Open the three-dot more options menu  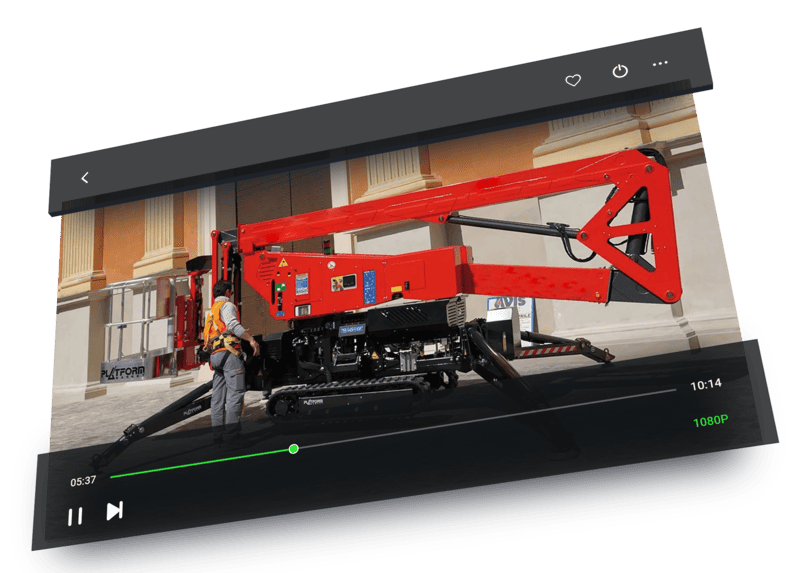[x=660, y=64]
